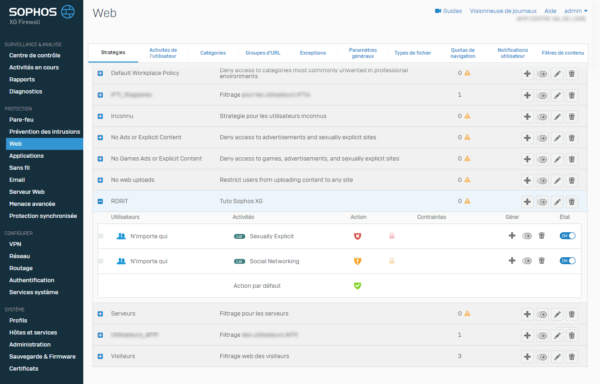Open the Exceptions tab

click(313, 53)
